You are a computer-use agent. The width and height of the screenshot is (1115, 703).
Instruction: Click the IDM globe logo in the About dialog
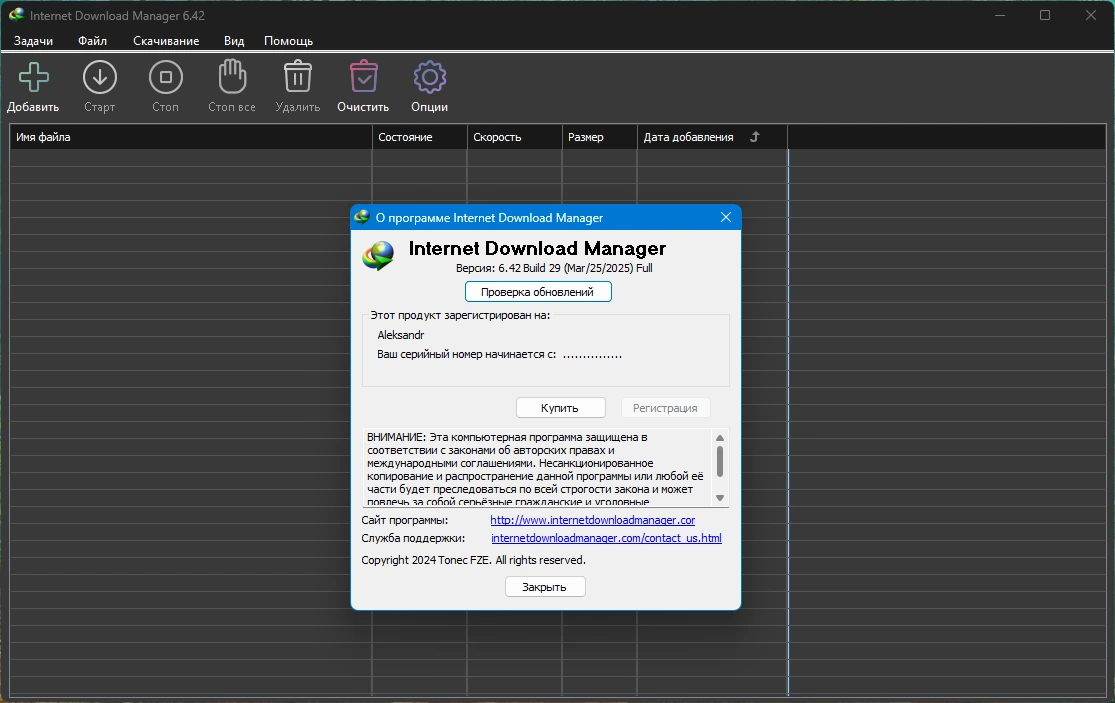pos(378,256)
